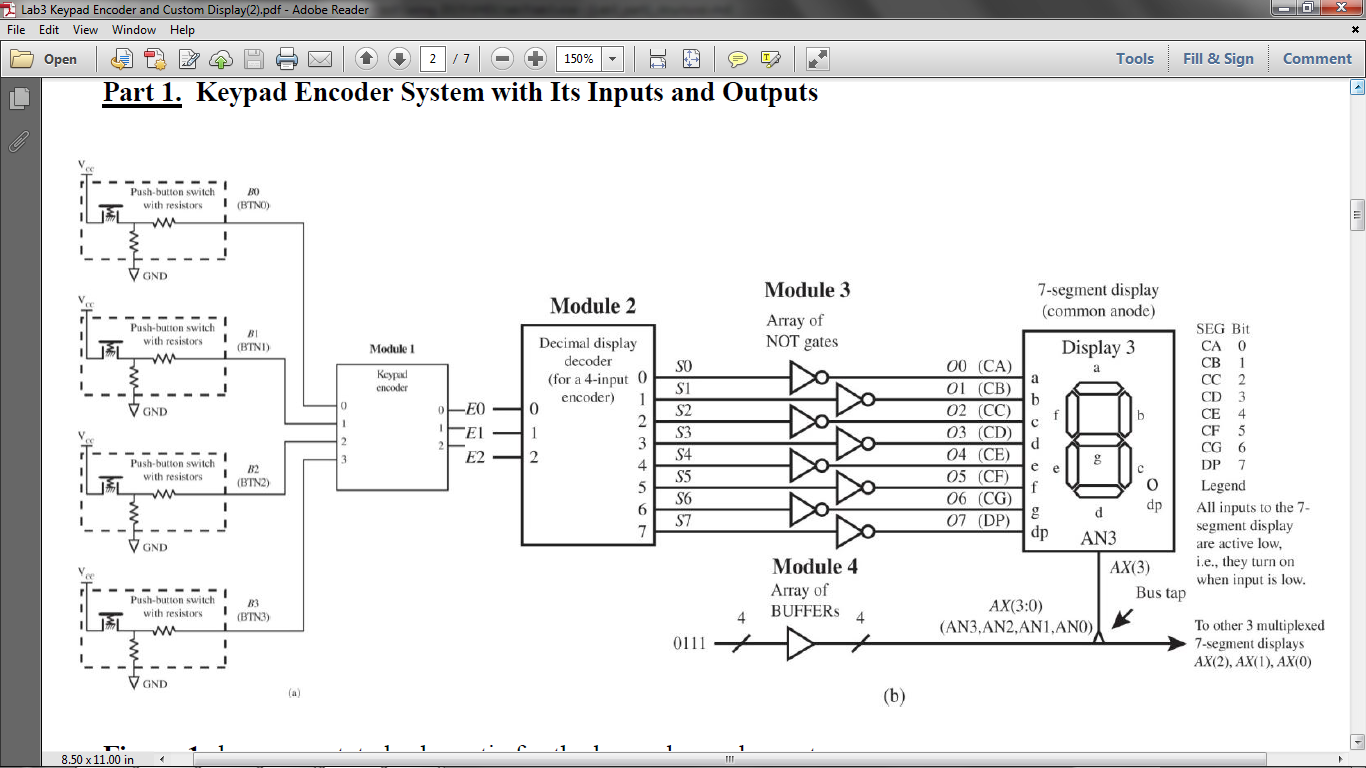This screenshot has width=1366, height=768.
Task: Click Convert file to PDF icon
Action: (122, 59)
